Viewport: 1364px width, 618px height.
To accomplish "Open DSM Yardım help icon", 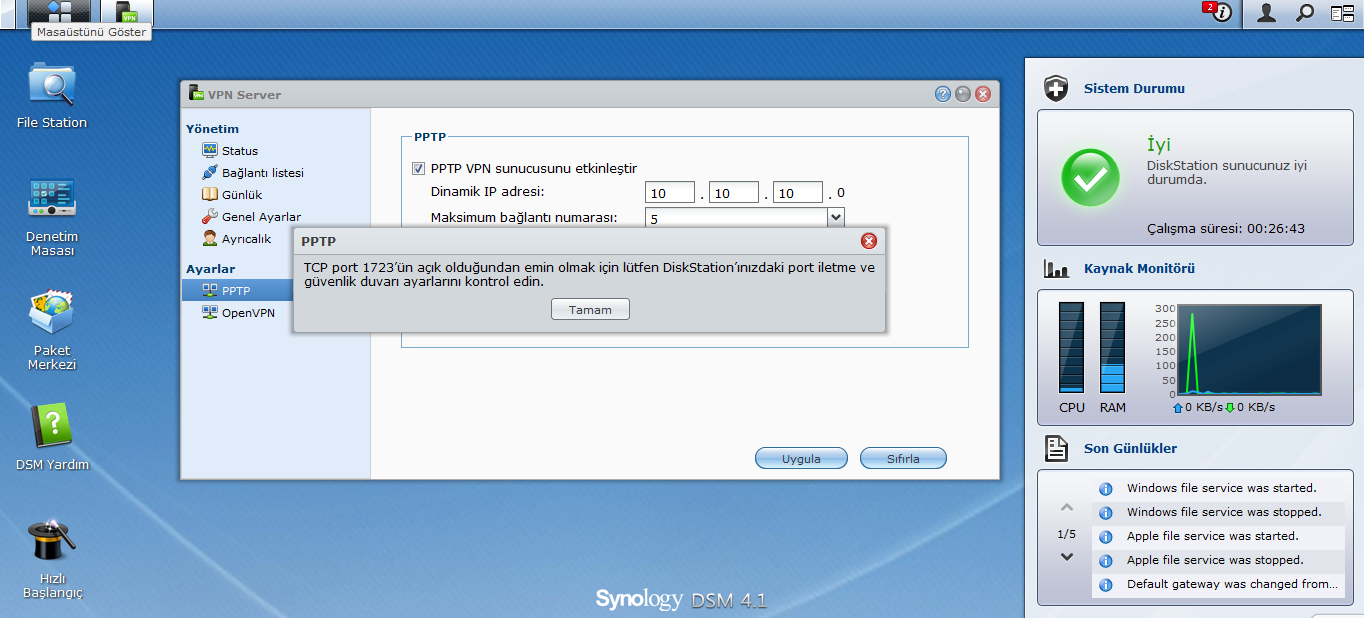I will (x=52, y=428).
